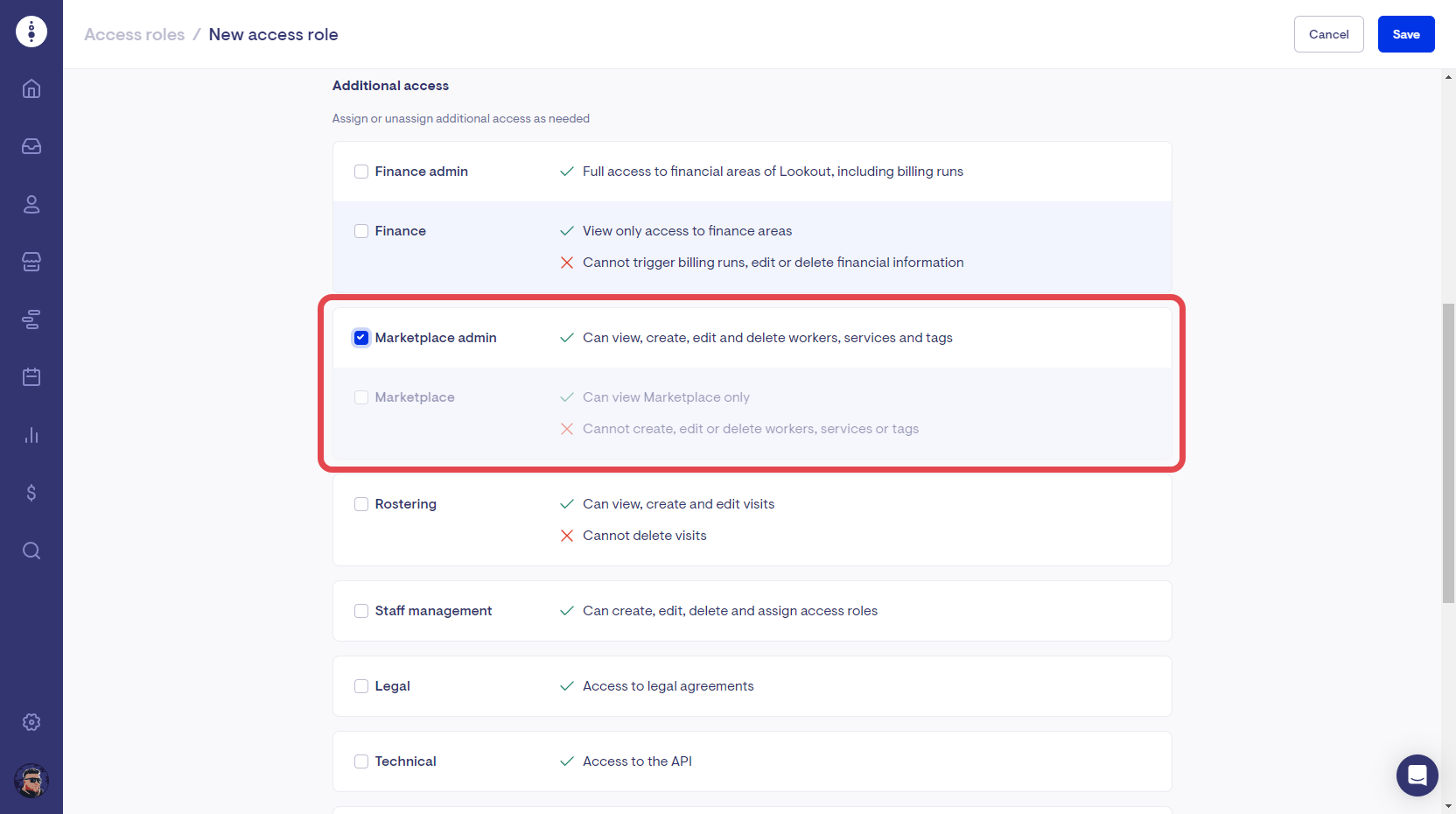
Task: Tick the Rostering checkbox
Action: [361, 504]
